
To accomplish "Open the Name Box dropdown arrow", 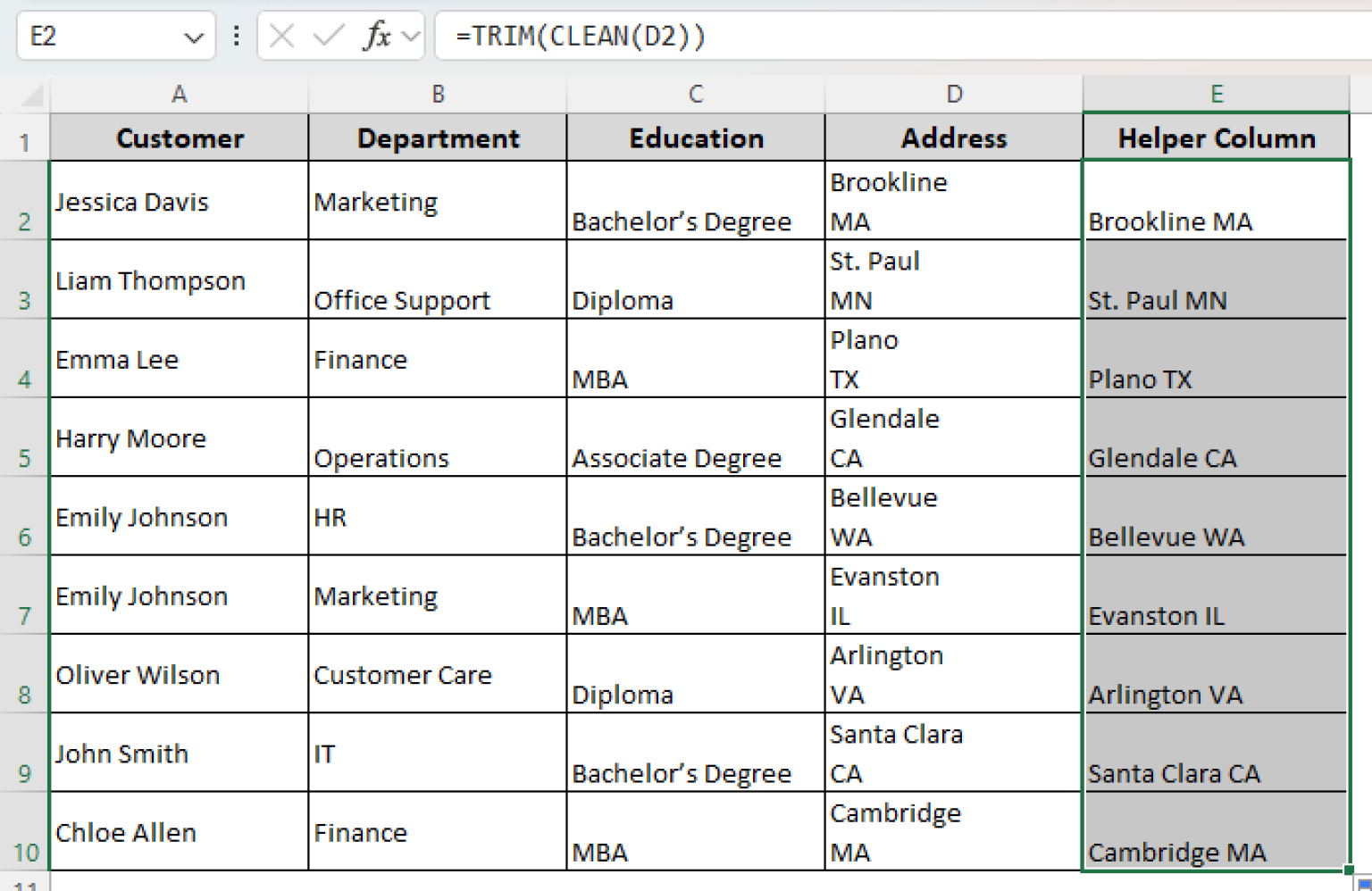I will coord(190,36).
